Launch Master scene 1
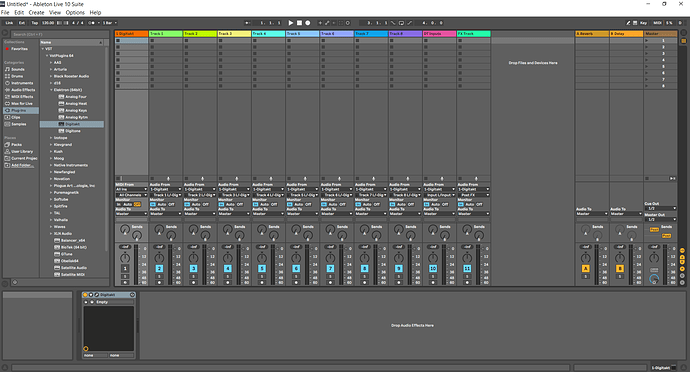The height and width of the screenshot is (372, 690). [647, 41]
